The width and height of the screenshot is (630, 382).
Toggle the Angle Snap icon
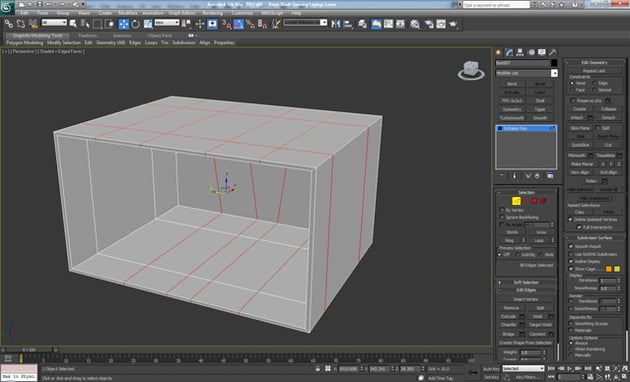238,24
